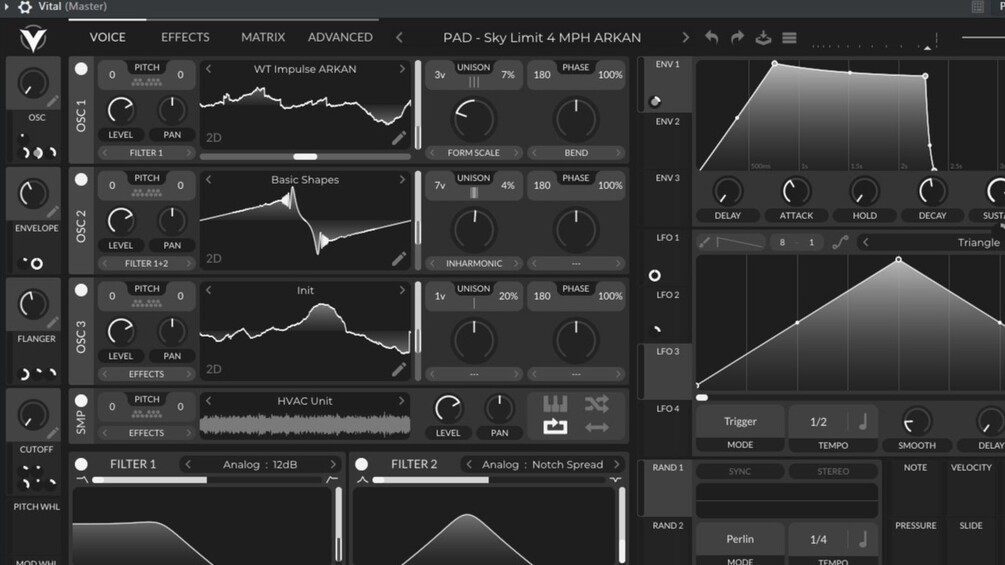Go to next preset arrow

pos(685,37)
